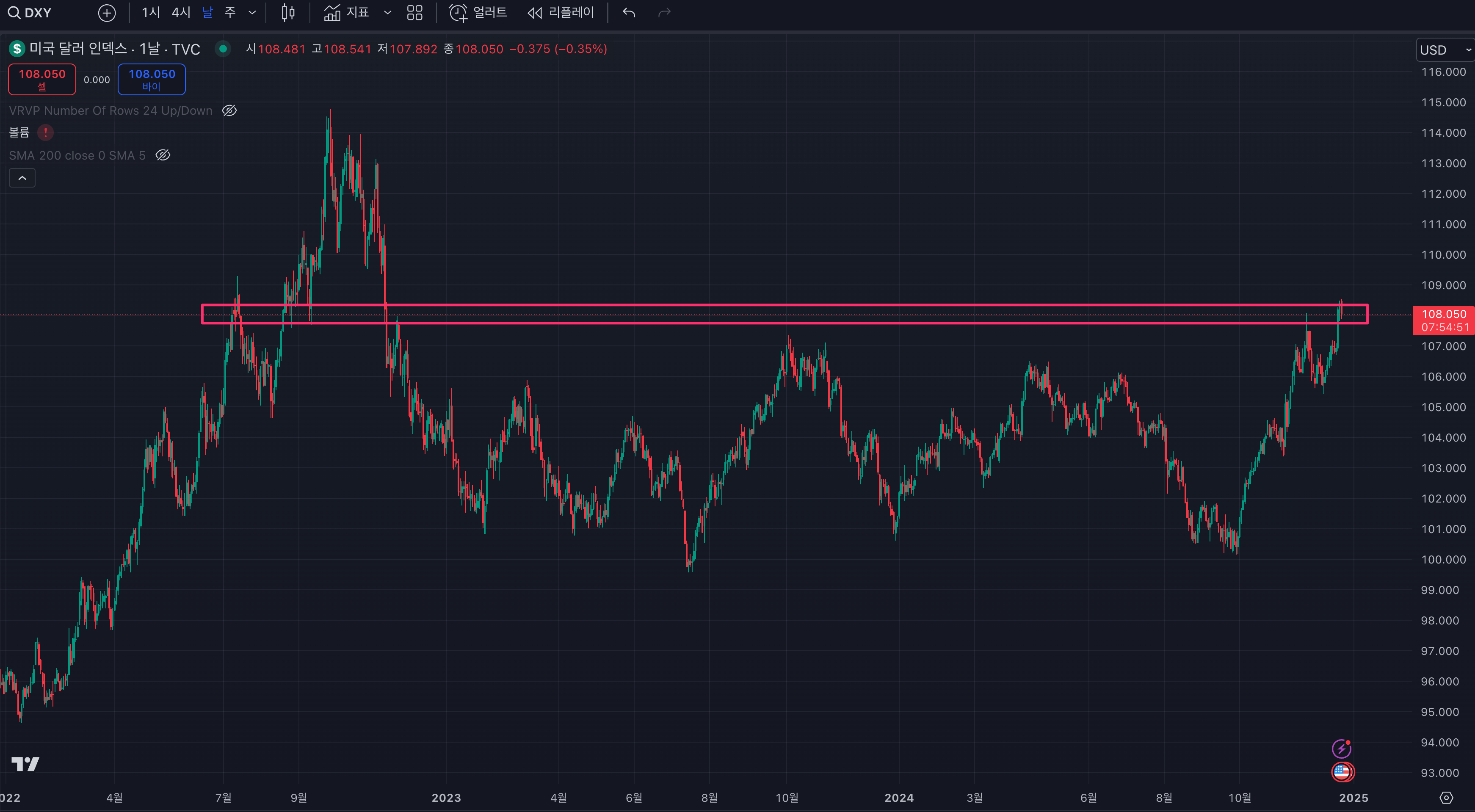Add symbol with the plus circle icon
Screen dimensions: 1475x812
pyautogui.click(x=107, y=13)
